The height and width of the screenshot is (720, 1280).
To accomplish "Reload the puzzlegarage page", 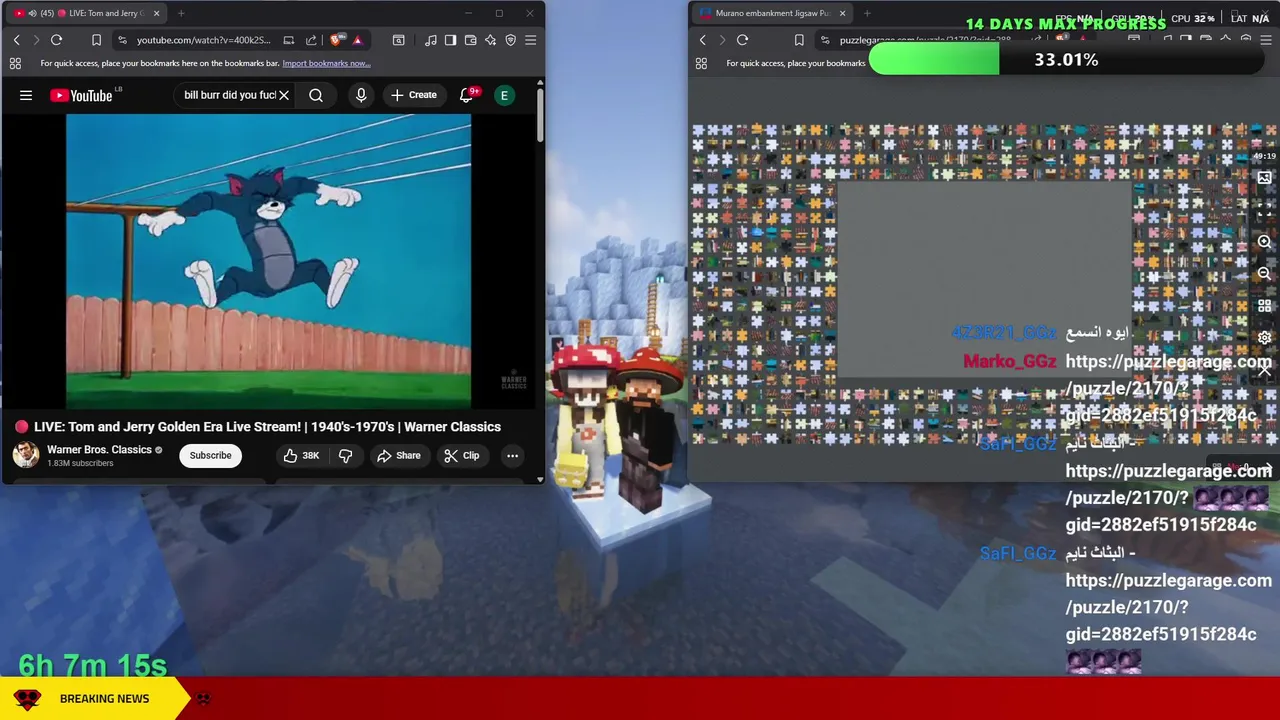I will [x=742, y=40].
